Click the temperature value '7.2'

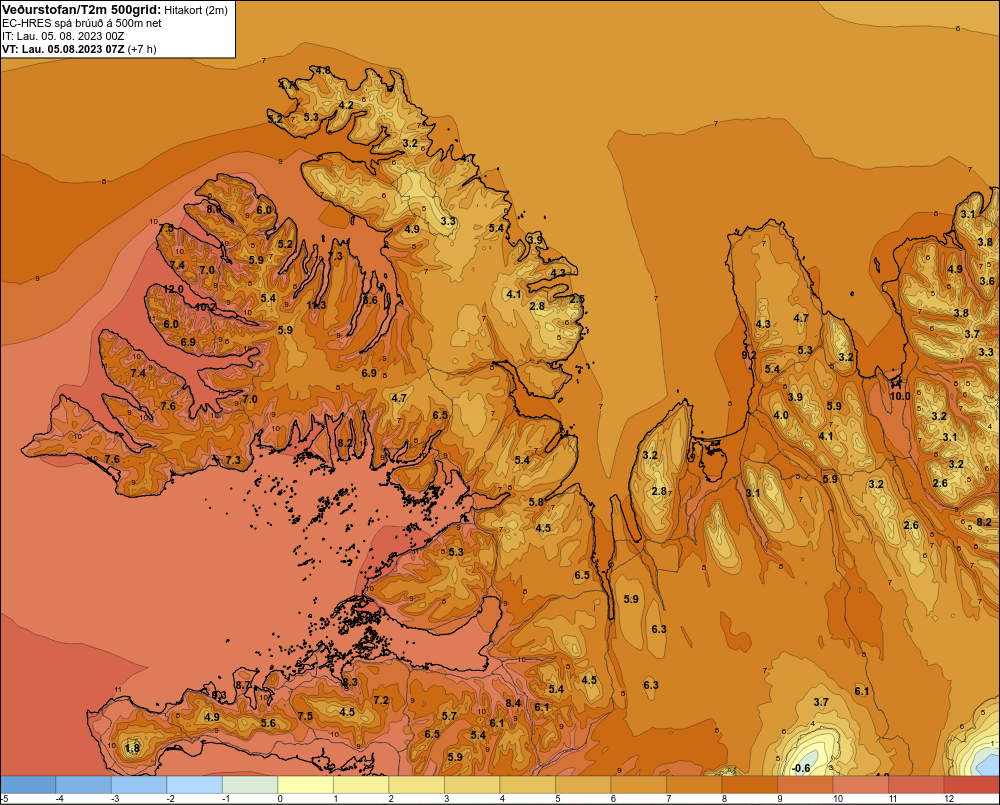381,700
